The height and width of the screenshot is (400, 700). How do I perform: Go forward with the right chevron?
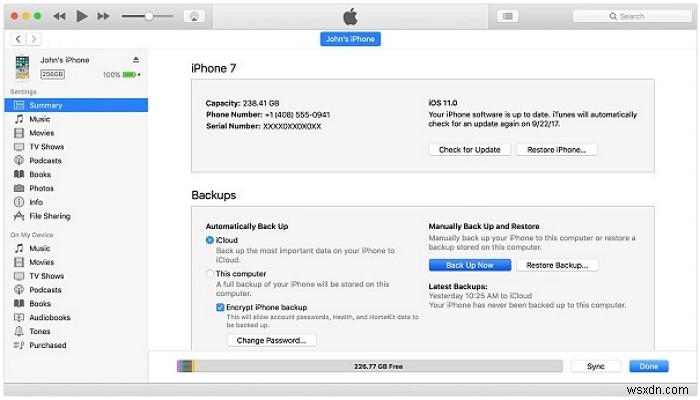point(34,39)
